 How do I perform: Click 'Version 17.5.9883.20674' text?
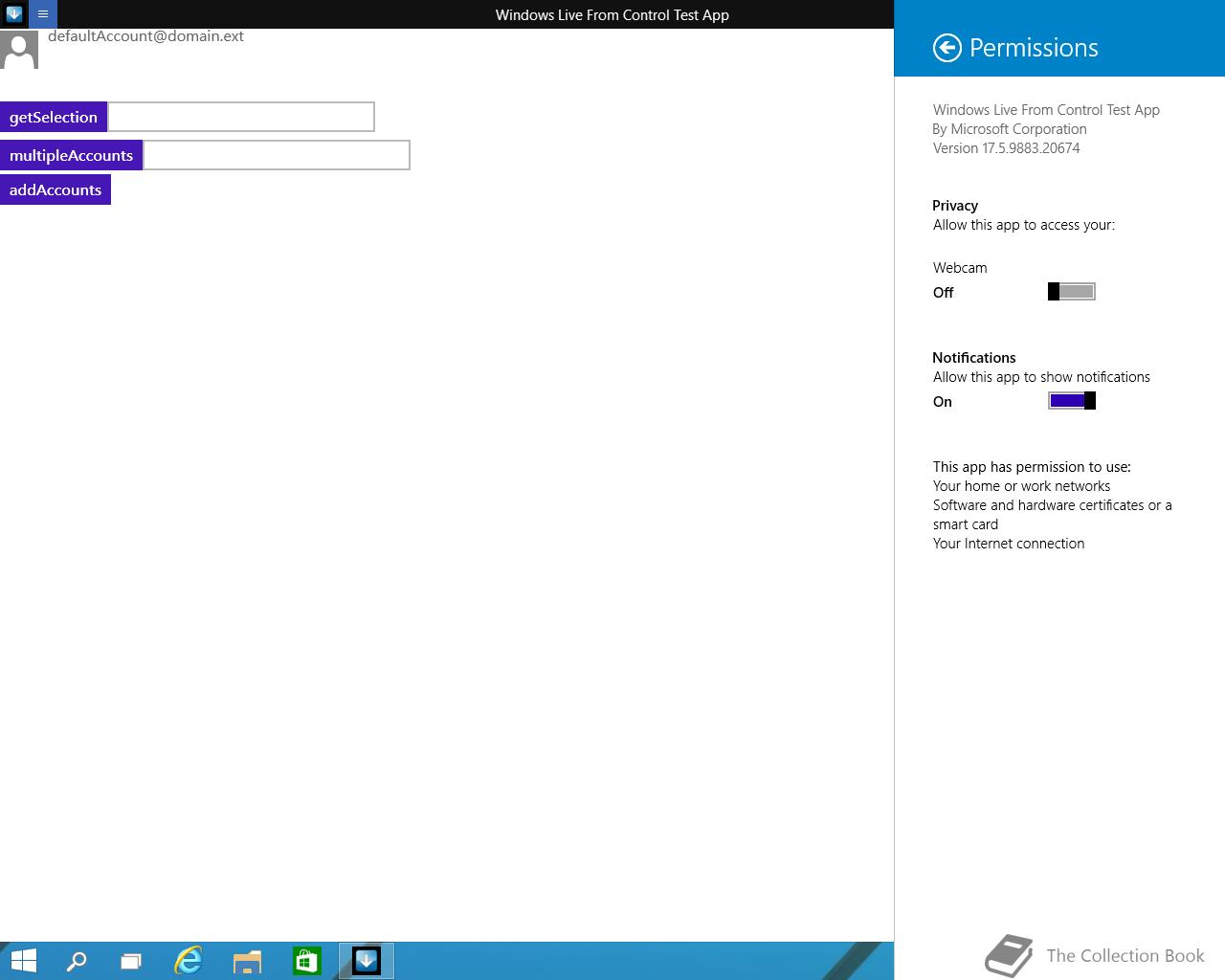coord(1006,148)
